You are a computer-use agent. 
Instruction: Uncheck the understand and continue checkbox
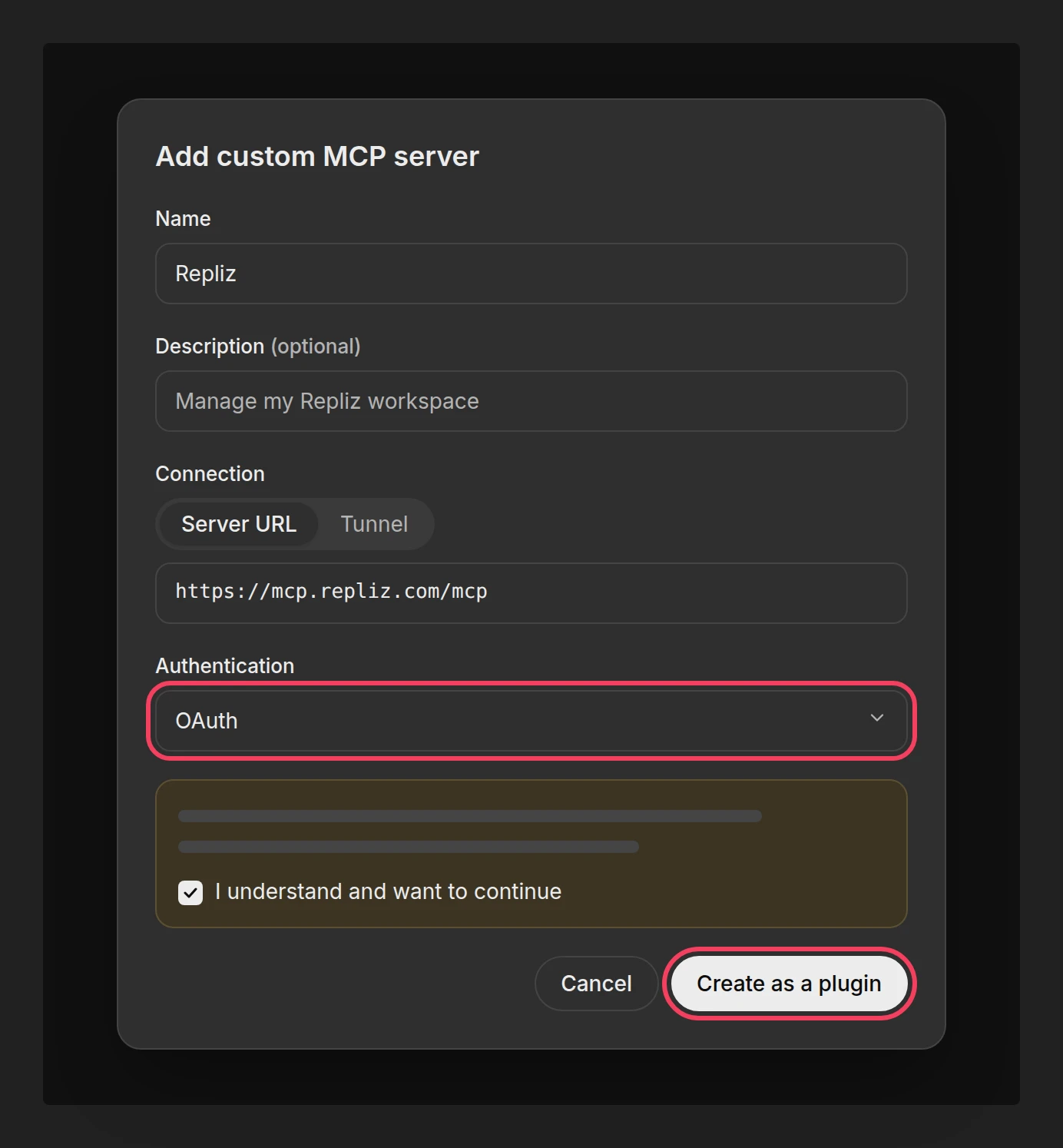pos(190,893)
